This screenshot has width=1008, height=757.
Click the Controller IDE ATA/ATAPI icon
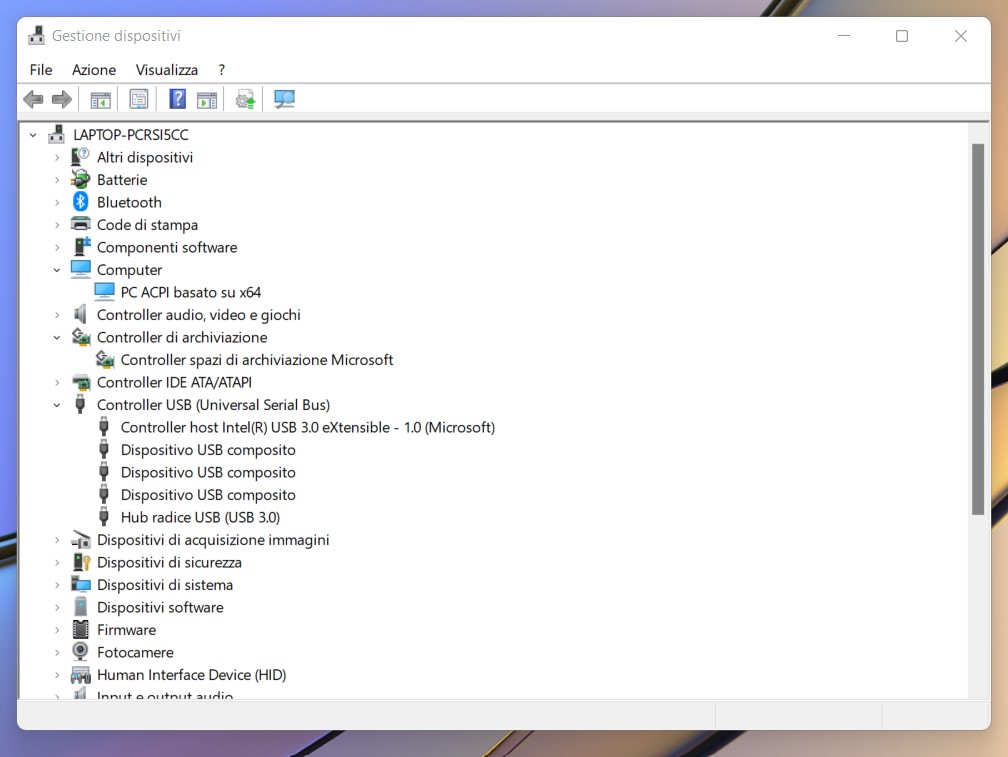click(x=81, y=382)
